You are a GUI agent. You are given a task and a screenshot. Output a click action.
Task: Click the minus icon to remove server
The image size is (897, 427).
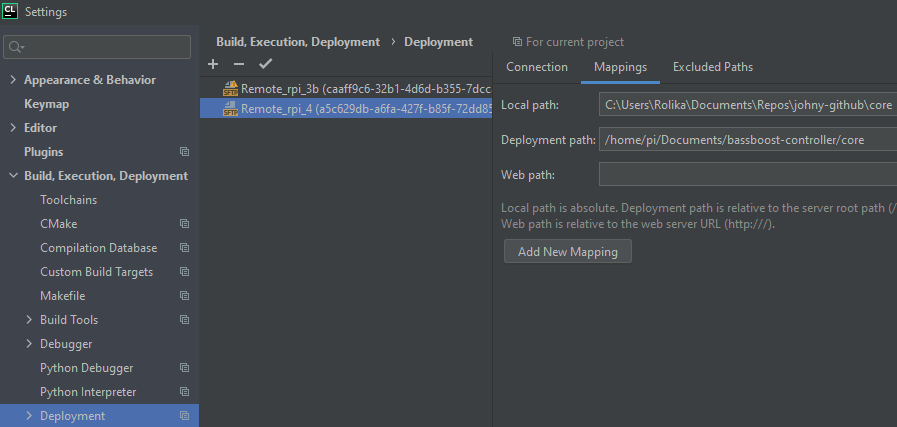pyautogui.click(x=238, y=64)
